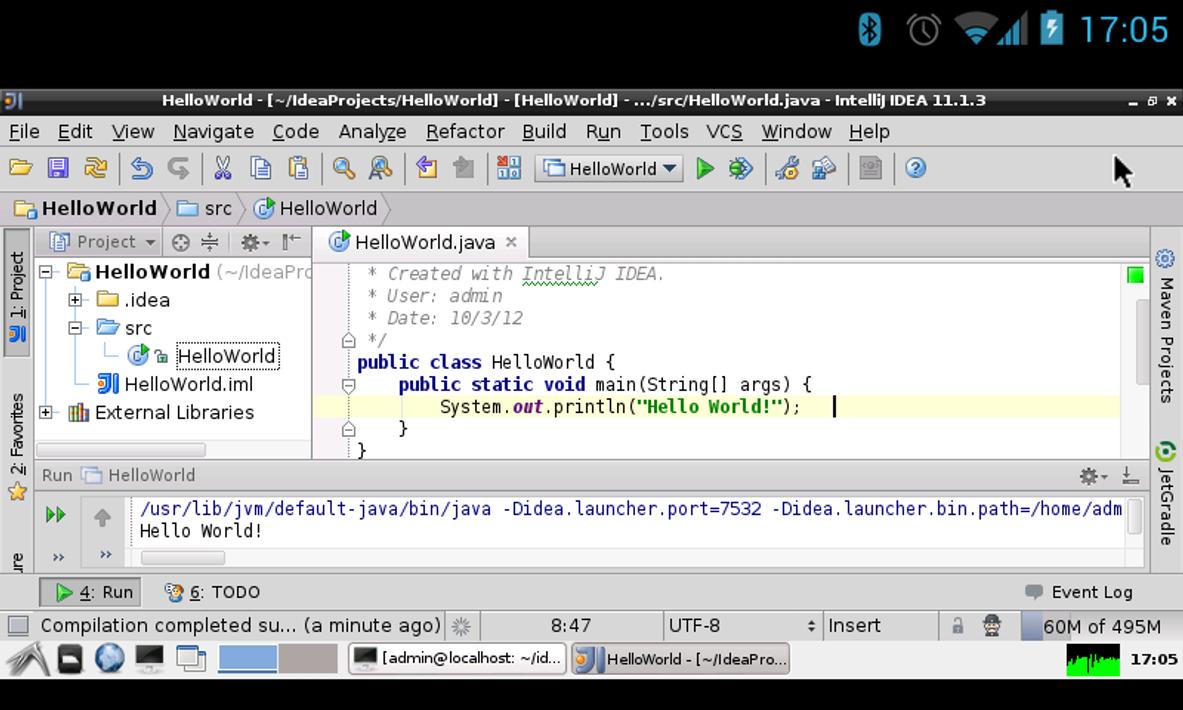Click the Replace toolbar icon
Viewport: 1183px width, 710px height.
coord(380,168)
